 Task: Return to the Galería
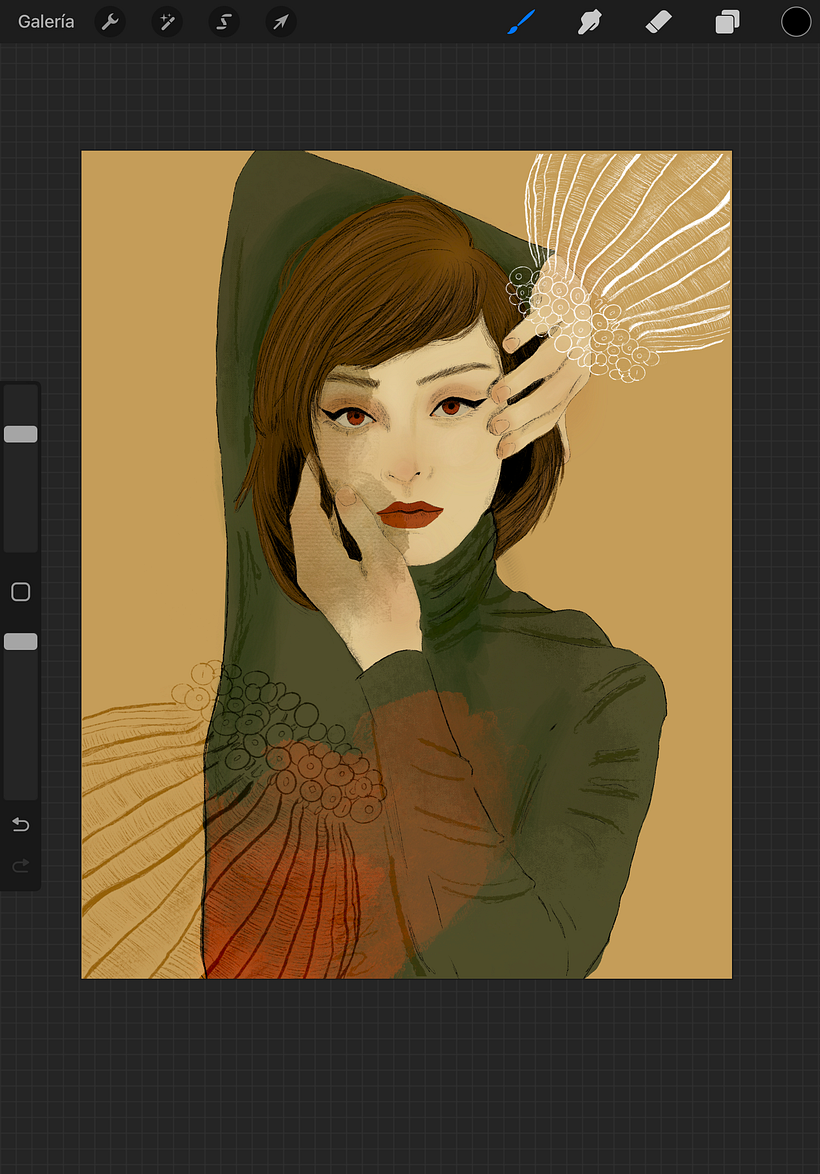click(x=44, y=21)
